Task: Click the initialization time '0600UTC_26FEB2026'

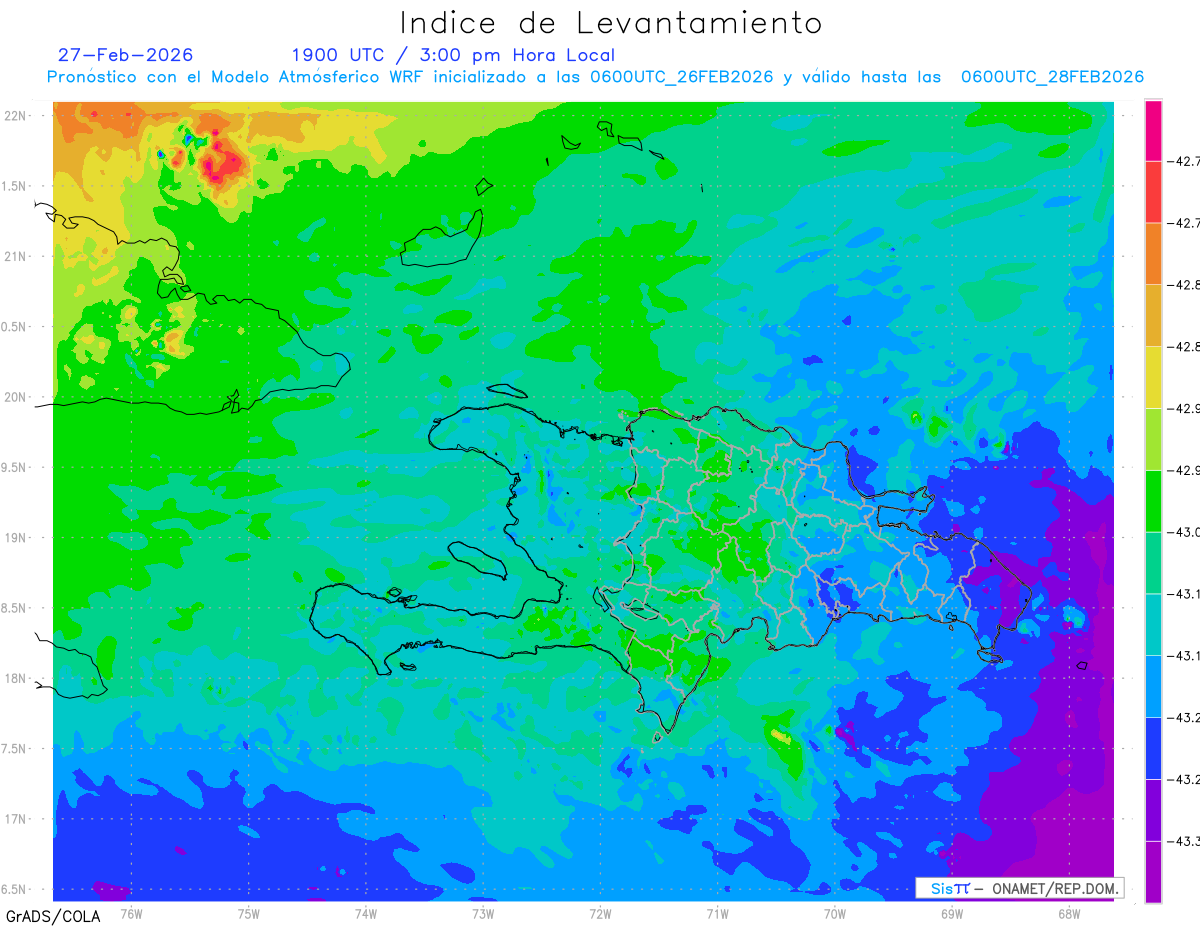Action: tap(682, 77)
